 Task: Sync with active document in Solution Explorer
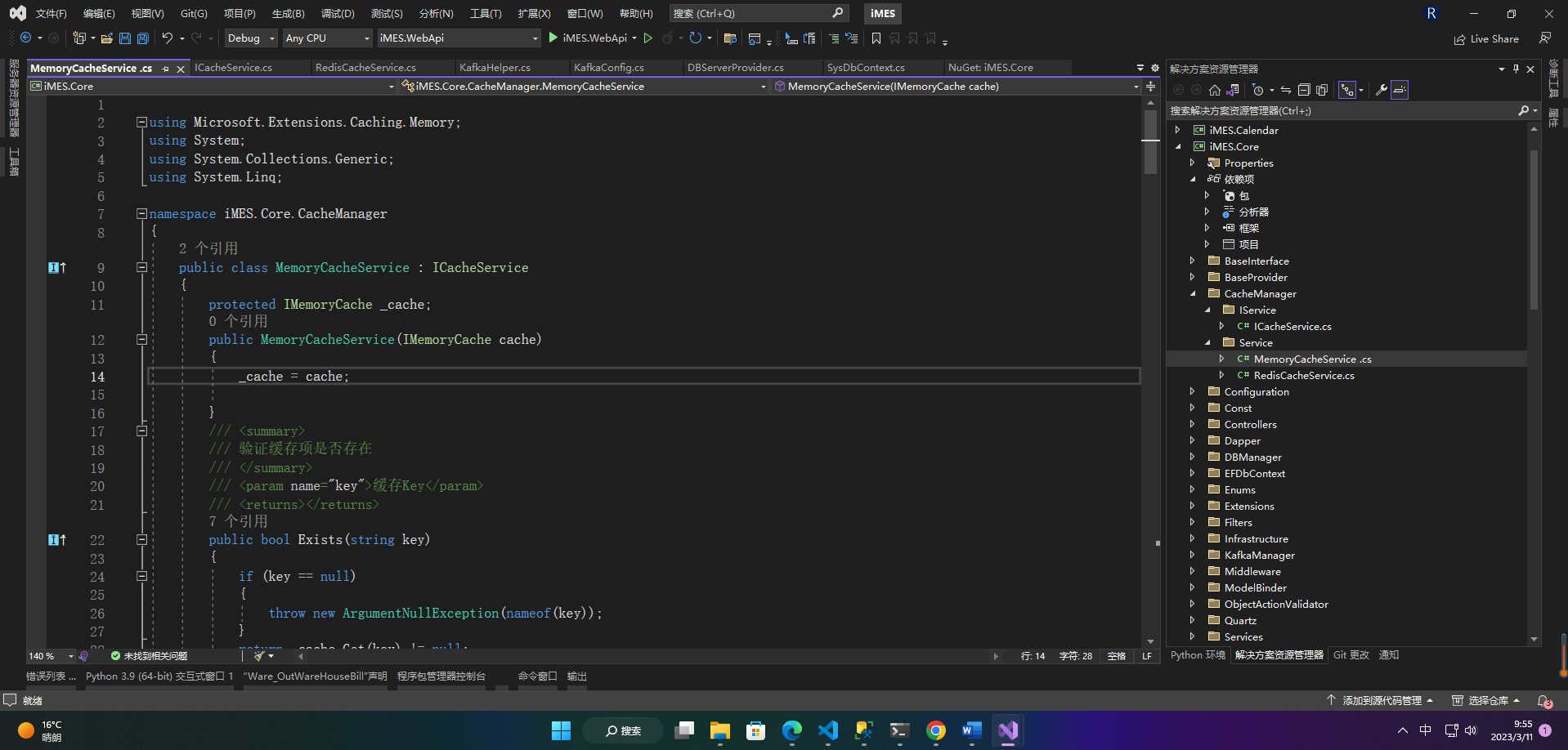[1286, 90]
